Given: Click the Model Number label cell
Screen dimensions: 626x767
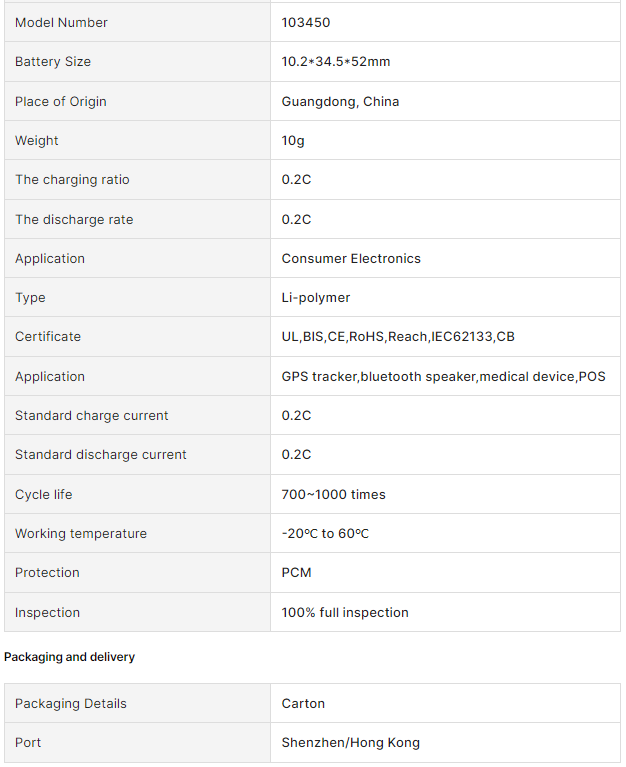Looking at the screenshot, I should [x=61, y=22].
